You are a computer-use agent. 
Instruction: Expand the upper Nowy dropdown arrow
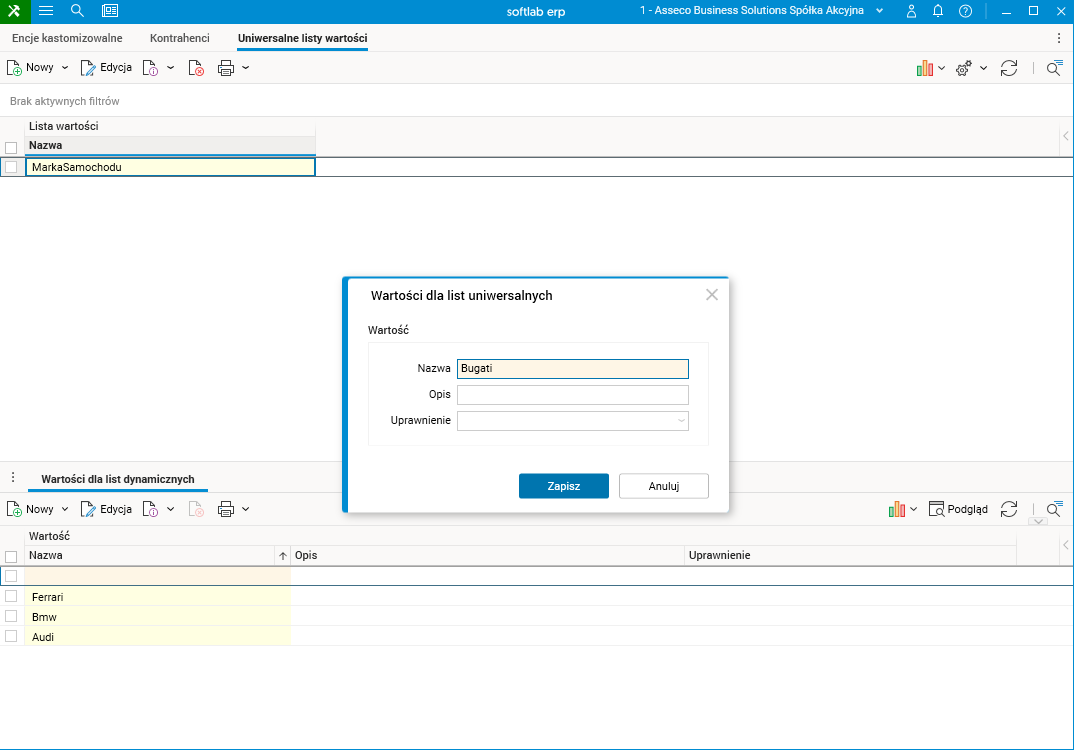[x=65, y=68]
